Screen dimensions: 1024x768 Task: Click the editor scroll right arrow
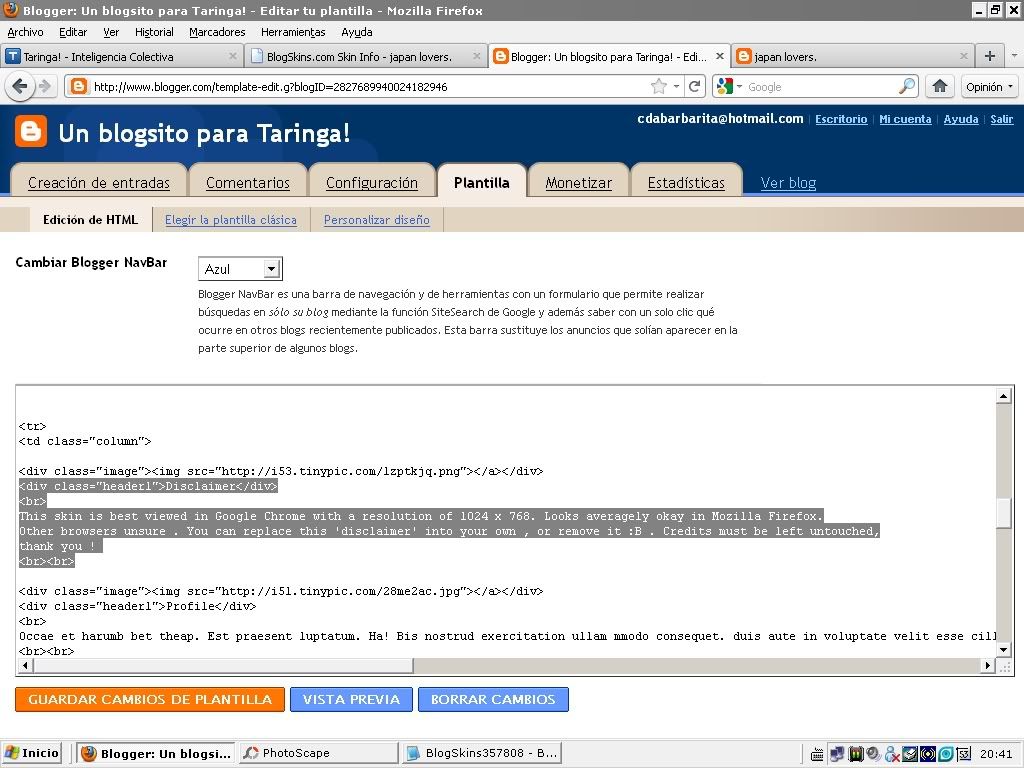coord(987,665)
